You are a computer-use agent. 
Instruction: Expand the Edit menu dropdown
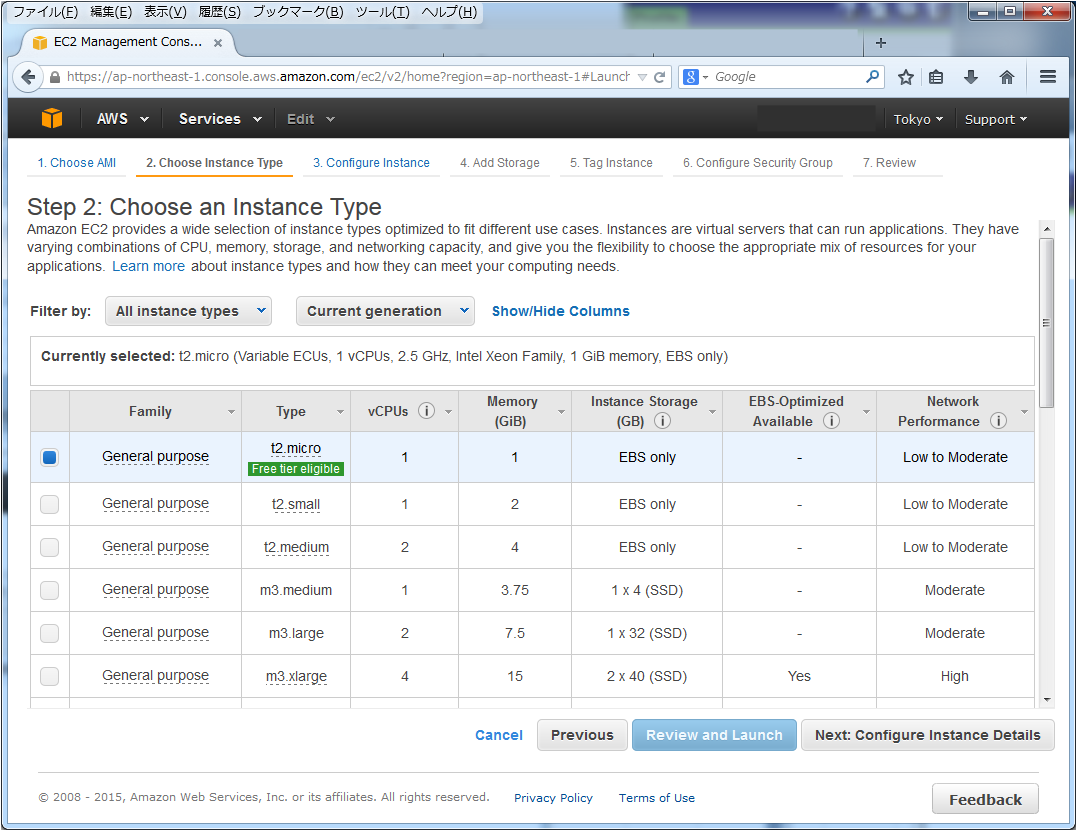point(310,119)
